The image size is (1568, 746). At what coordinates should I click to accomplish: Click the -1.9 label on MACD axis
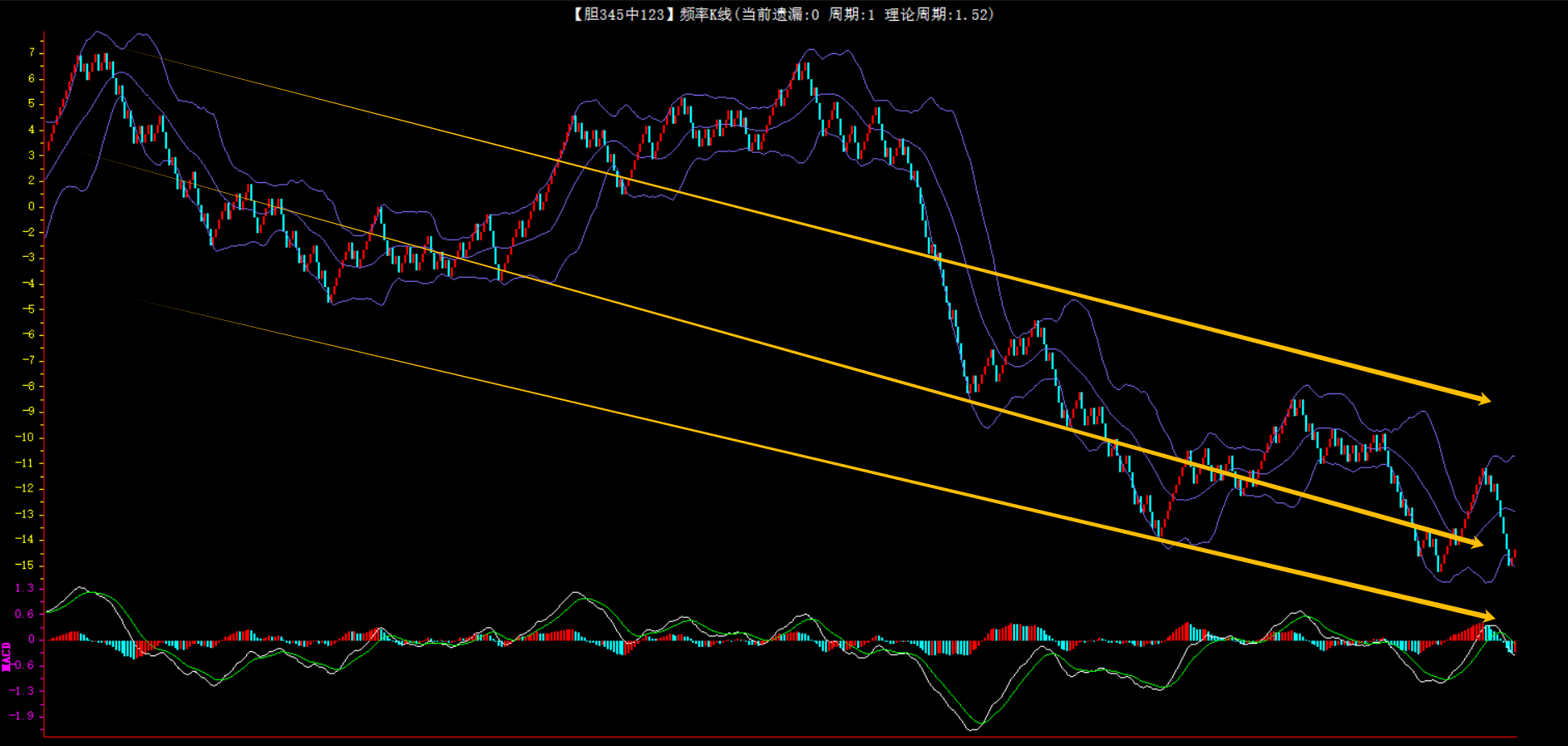coord(22,716)
